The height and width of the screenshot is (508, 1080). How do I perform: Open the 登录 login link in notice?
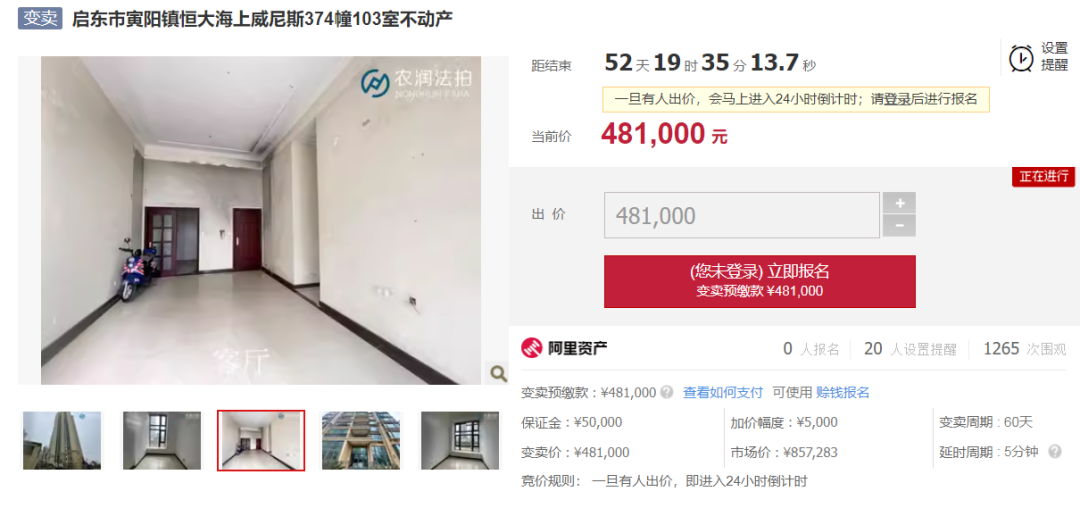coord(897,99)
